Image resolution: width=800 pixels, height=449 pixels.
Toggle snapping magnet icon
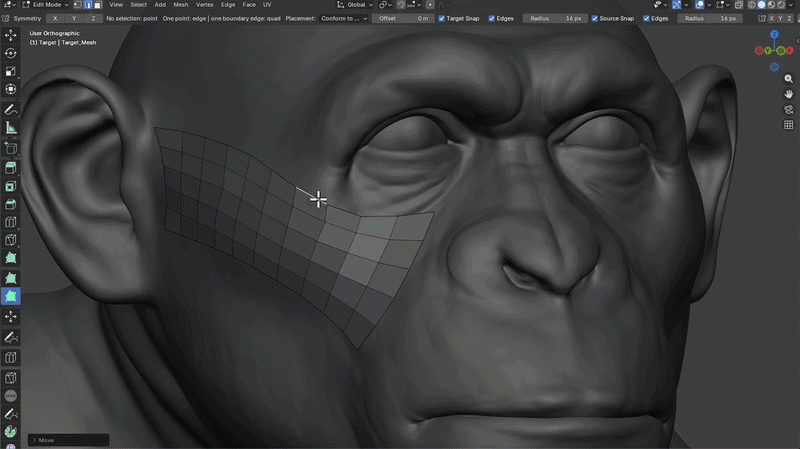pyautogui.click(x=401, y=5)
